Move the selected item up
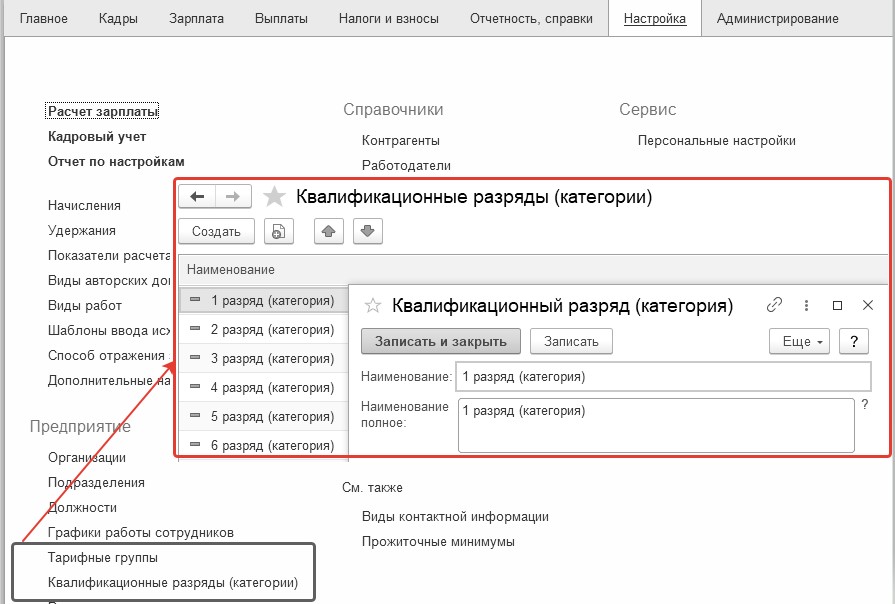Image resolution: width=895 pixels, height=604 pixels. point(329,231)
